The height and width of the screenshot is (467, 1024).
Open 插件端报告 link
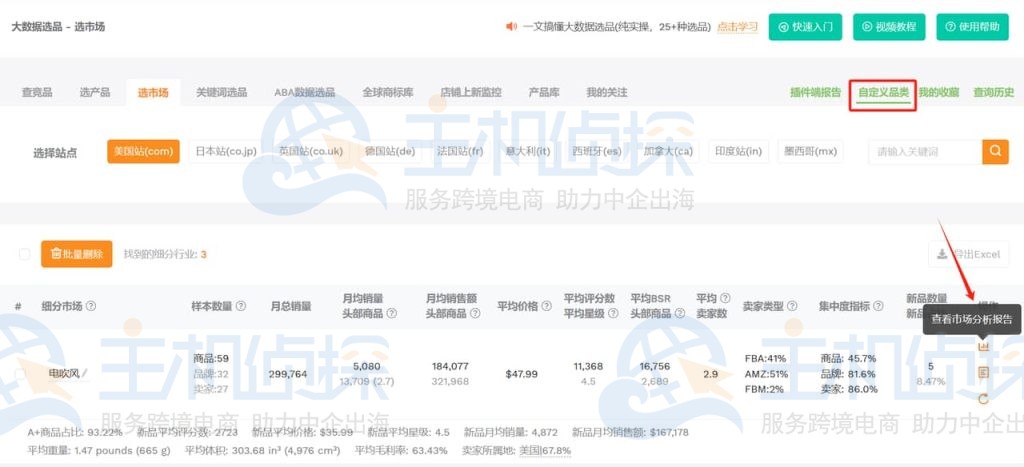click(816, 93)
